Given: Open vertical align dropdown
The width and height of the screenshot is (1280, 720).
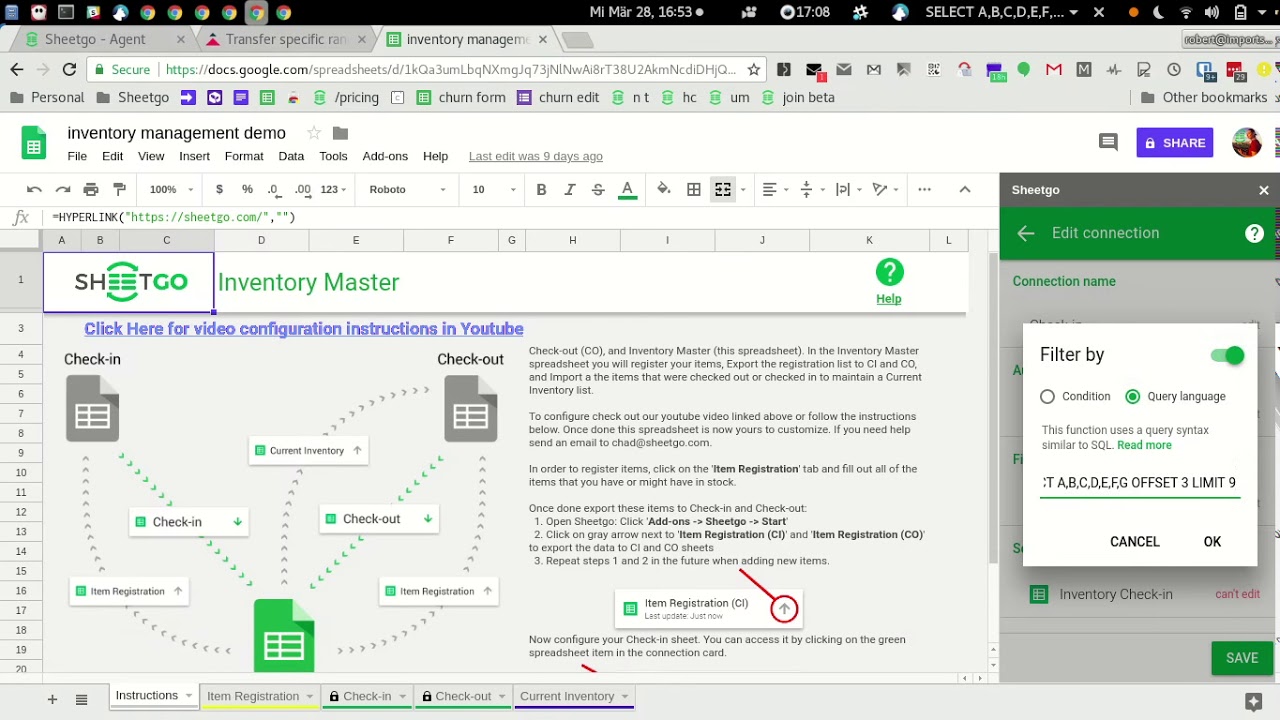Looking at the screenshot, I should [811, 189].
